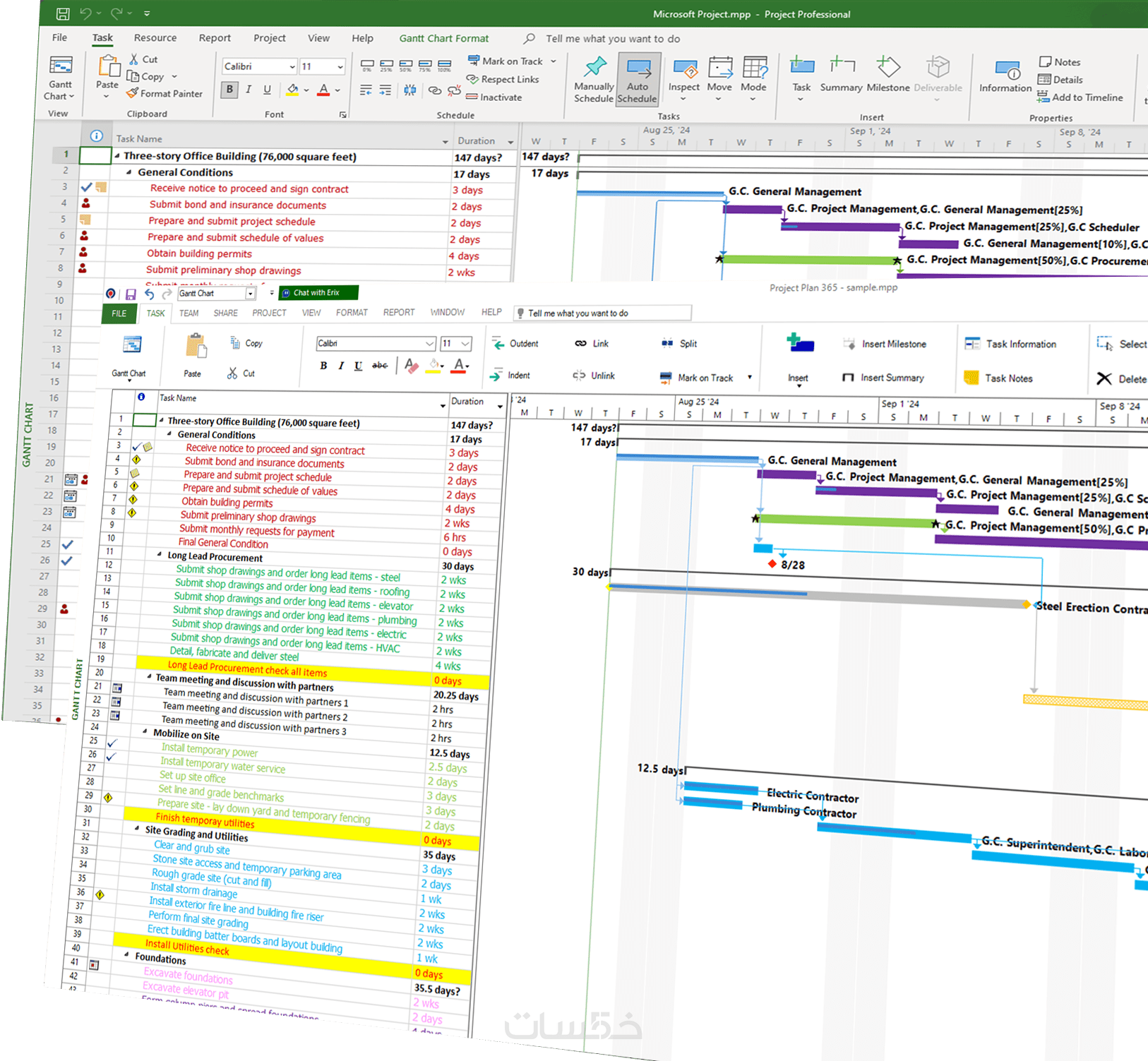Image resolution: width=1148 pixels, height=1061 pixels.
Task: Open FILE tab in Project Plan 365
Action: coord(119,313)
